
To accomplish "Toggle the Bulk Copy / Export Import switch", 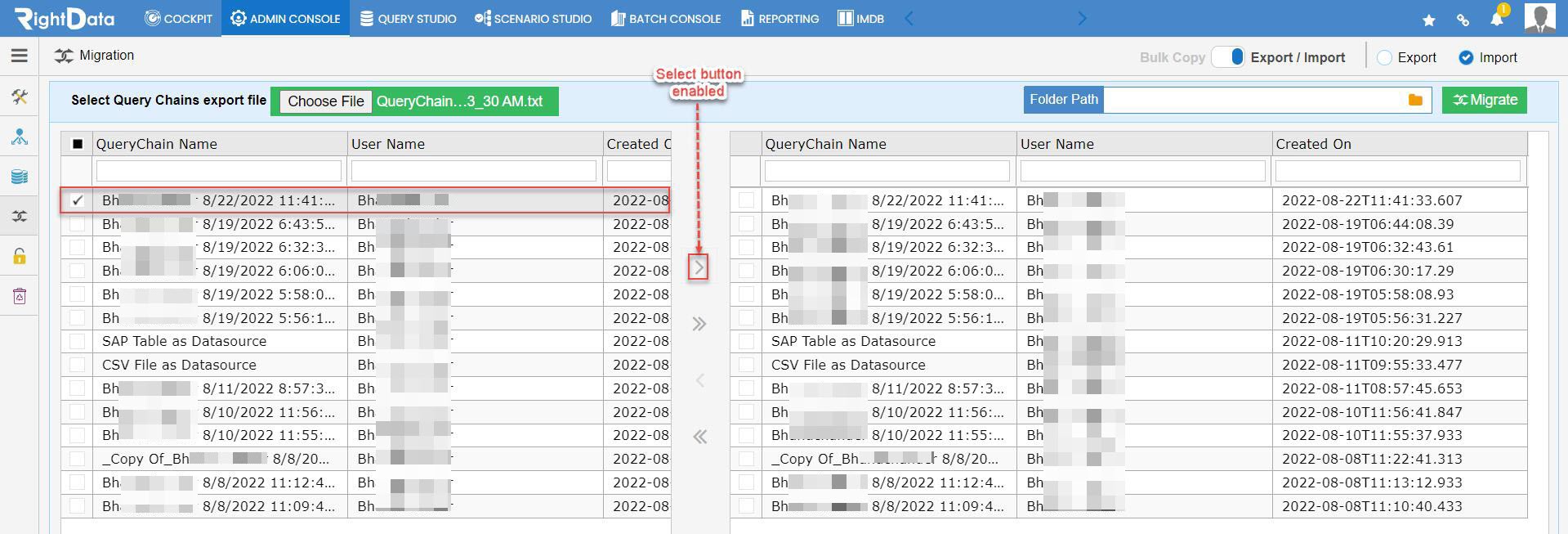I will point(1228,57).
